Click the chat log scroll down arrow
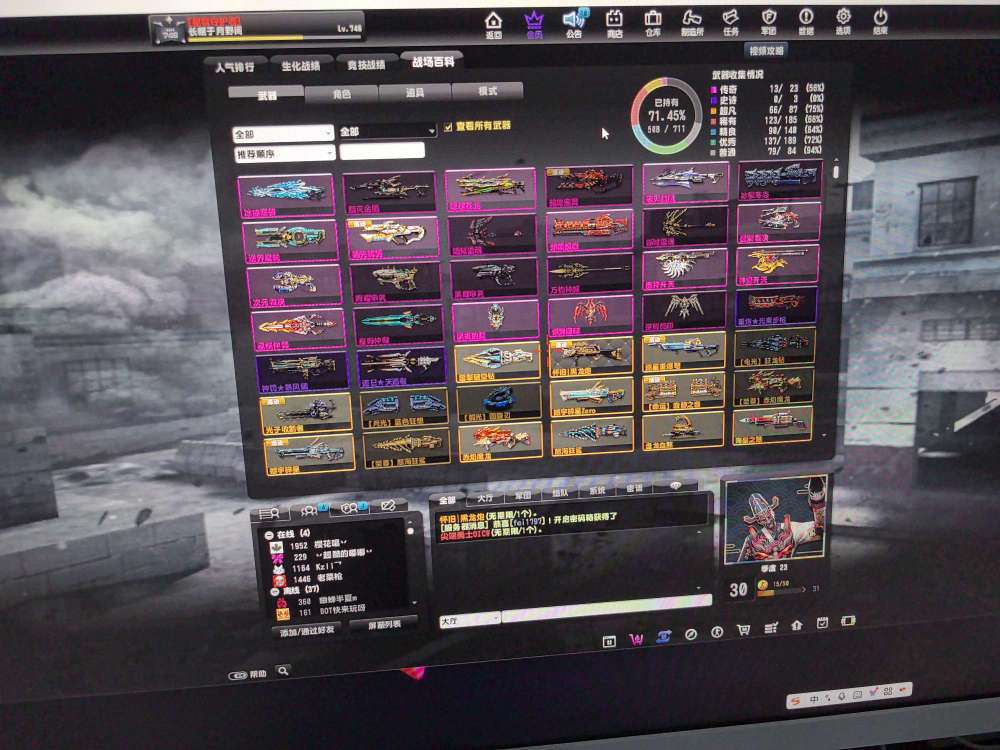This screenshot has height=750, width=1000. click(700, 589)
